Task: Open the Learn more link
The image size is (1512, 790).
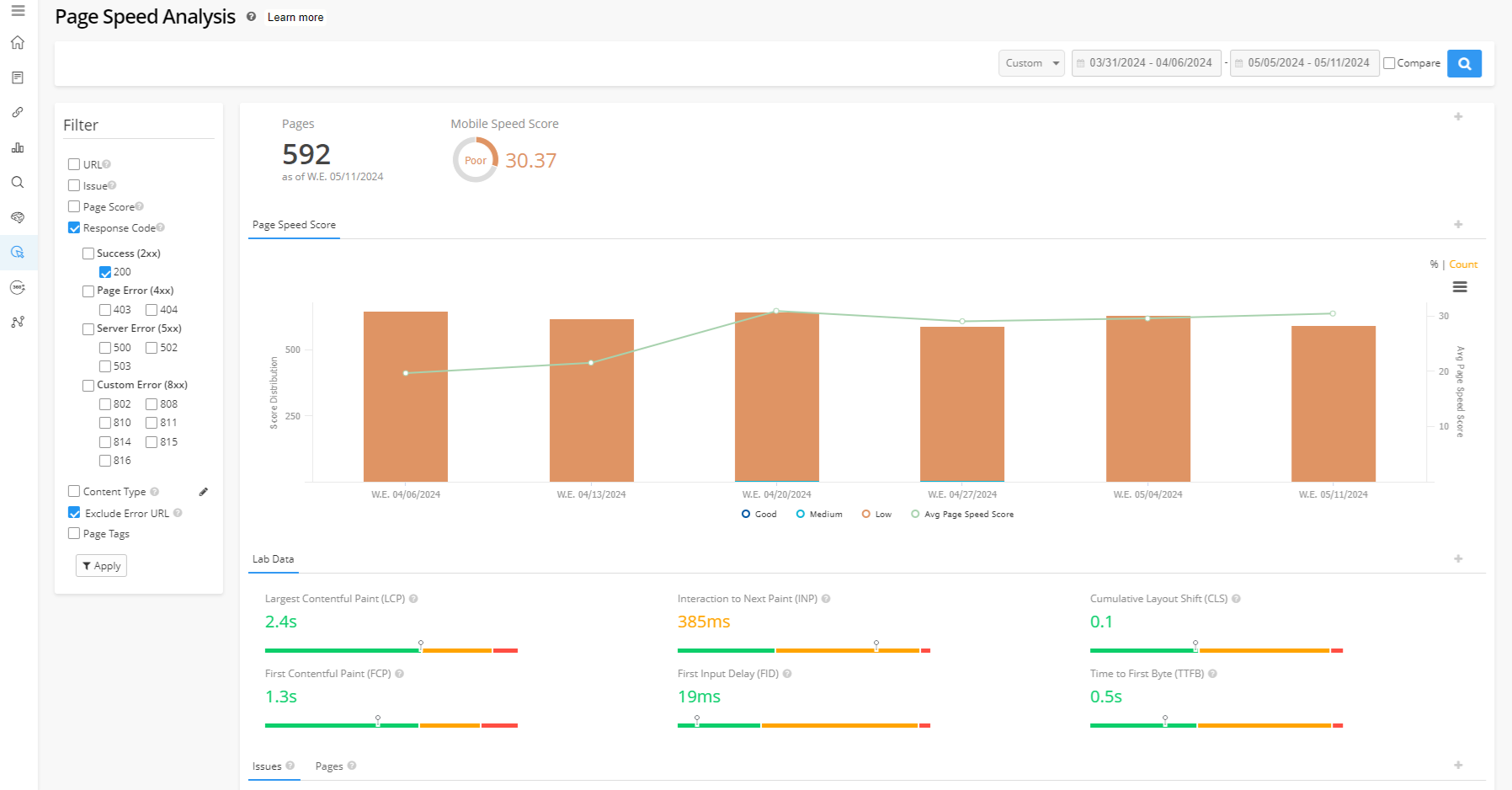Action: point(295,17)
